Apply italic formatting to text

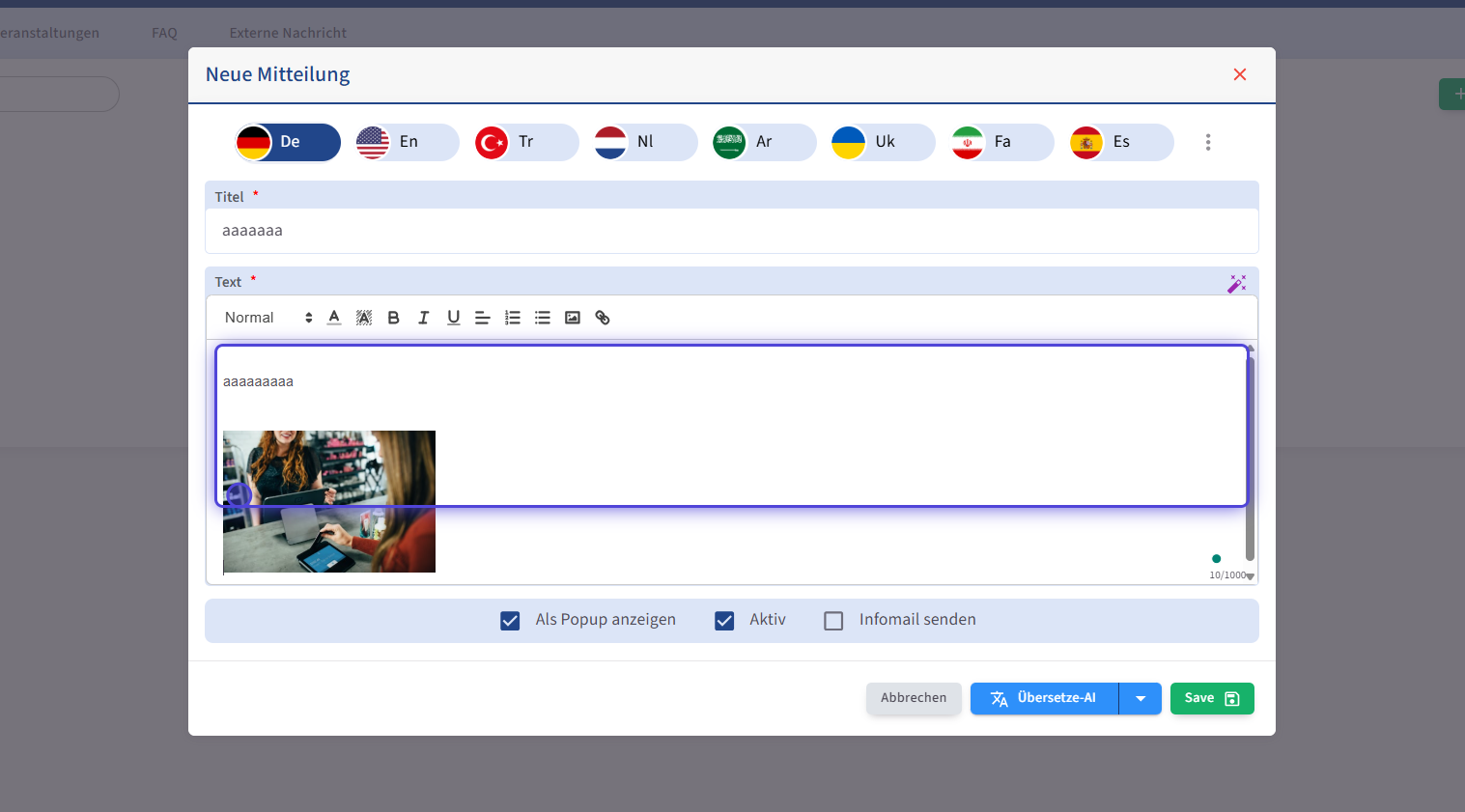point(423,318)
